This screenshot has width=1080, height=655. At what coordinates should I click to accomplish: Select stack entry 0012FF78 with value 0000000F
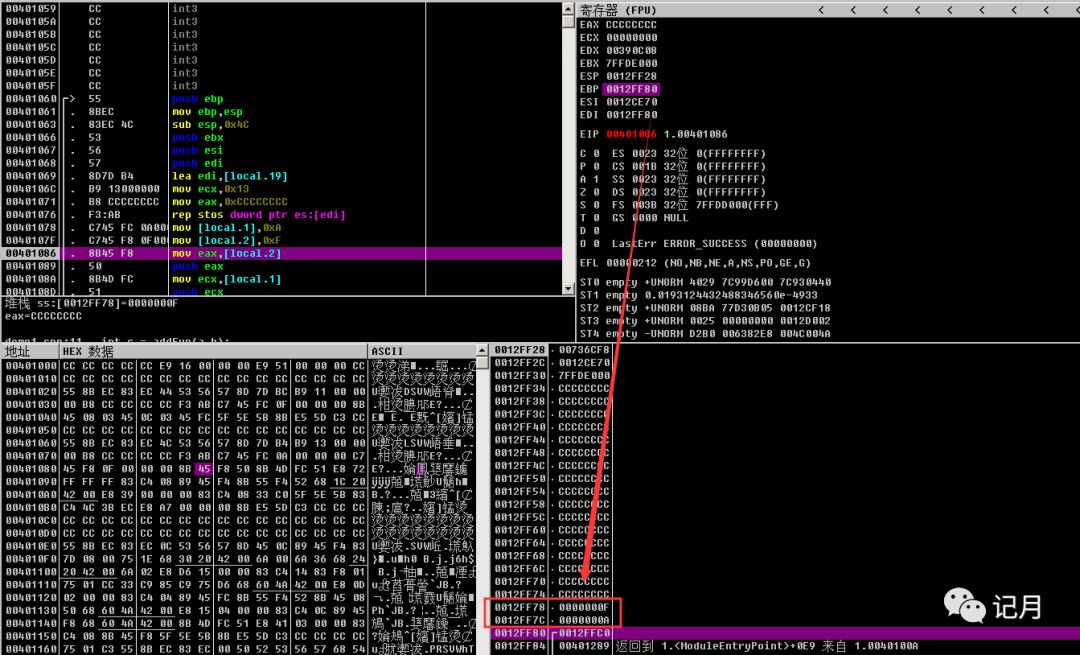tap(552, 607)
